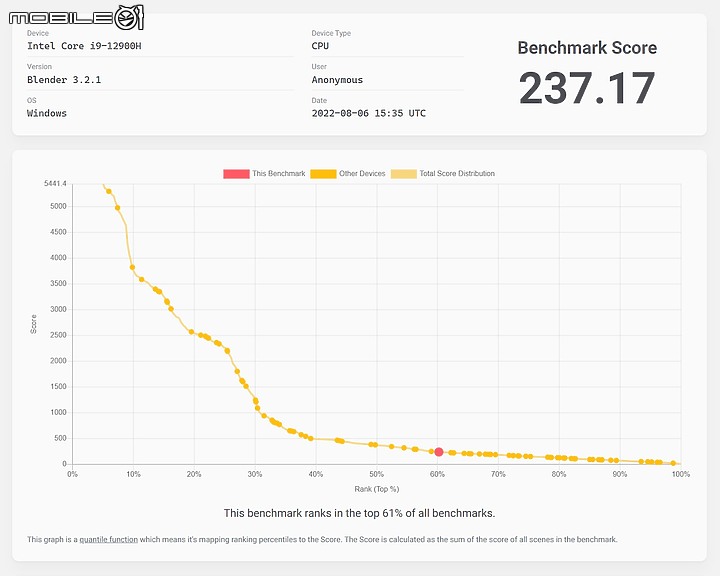Click the date value 2022-08-06 15:35 UTC
This screenshot has height=576, width=720.
(368, 113)
